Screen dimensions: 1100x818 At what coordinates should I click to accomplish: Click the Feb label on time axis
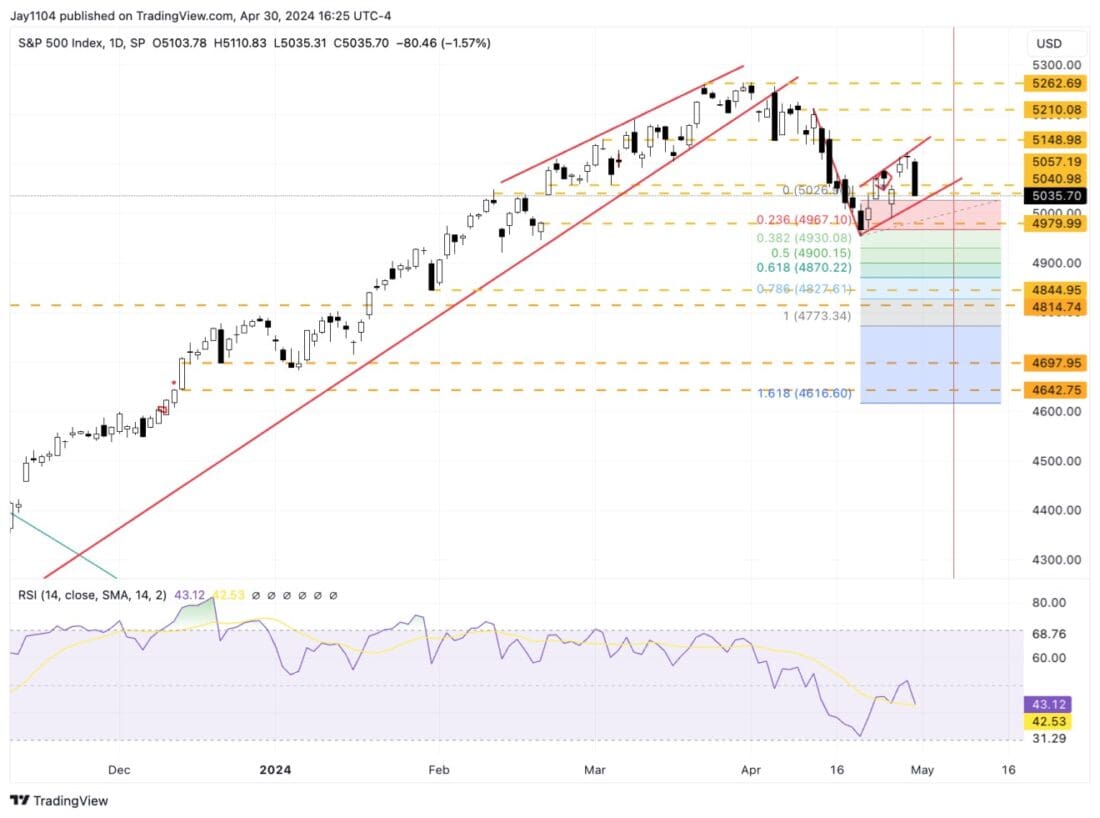point(438,770)
